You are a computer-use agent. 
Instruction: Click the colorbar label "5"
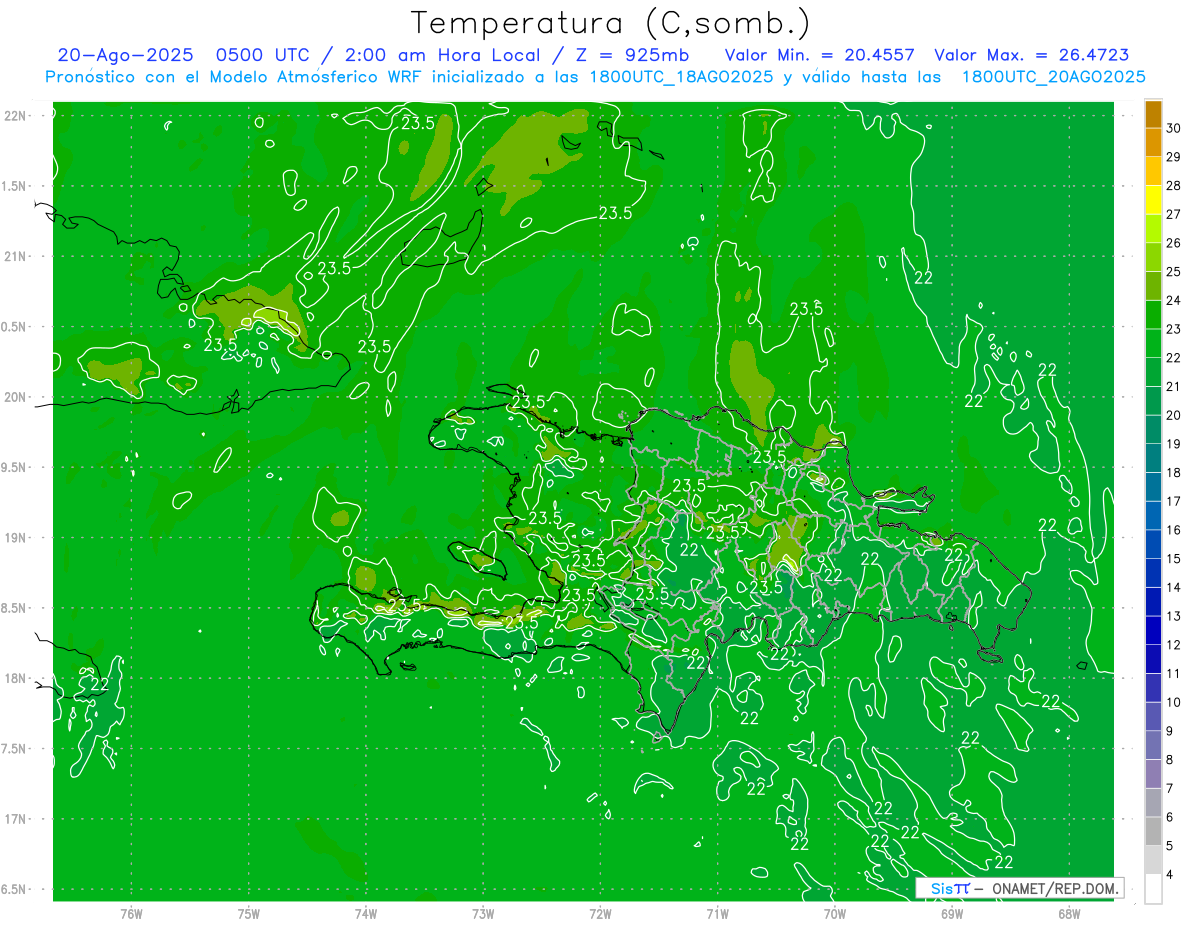click(1170, 846)
